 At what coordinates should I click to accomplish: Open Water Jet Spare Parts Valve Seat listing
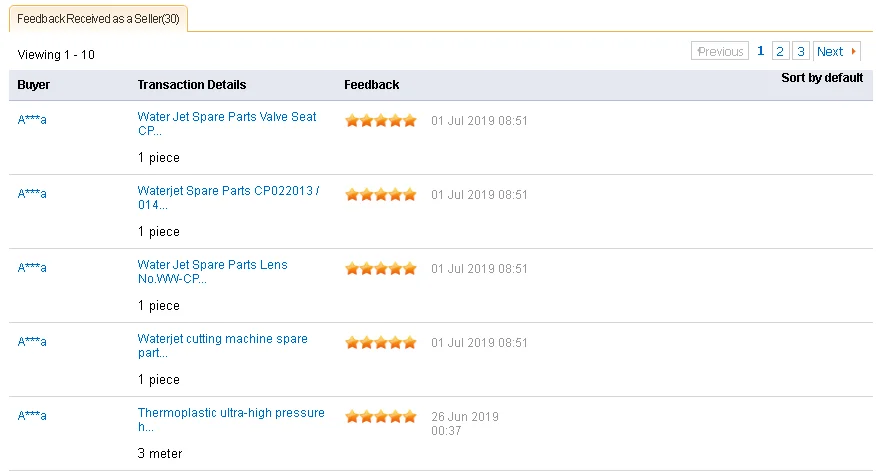tap(227, 123)
